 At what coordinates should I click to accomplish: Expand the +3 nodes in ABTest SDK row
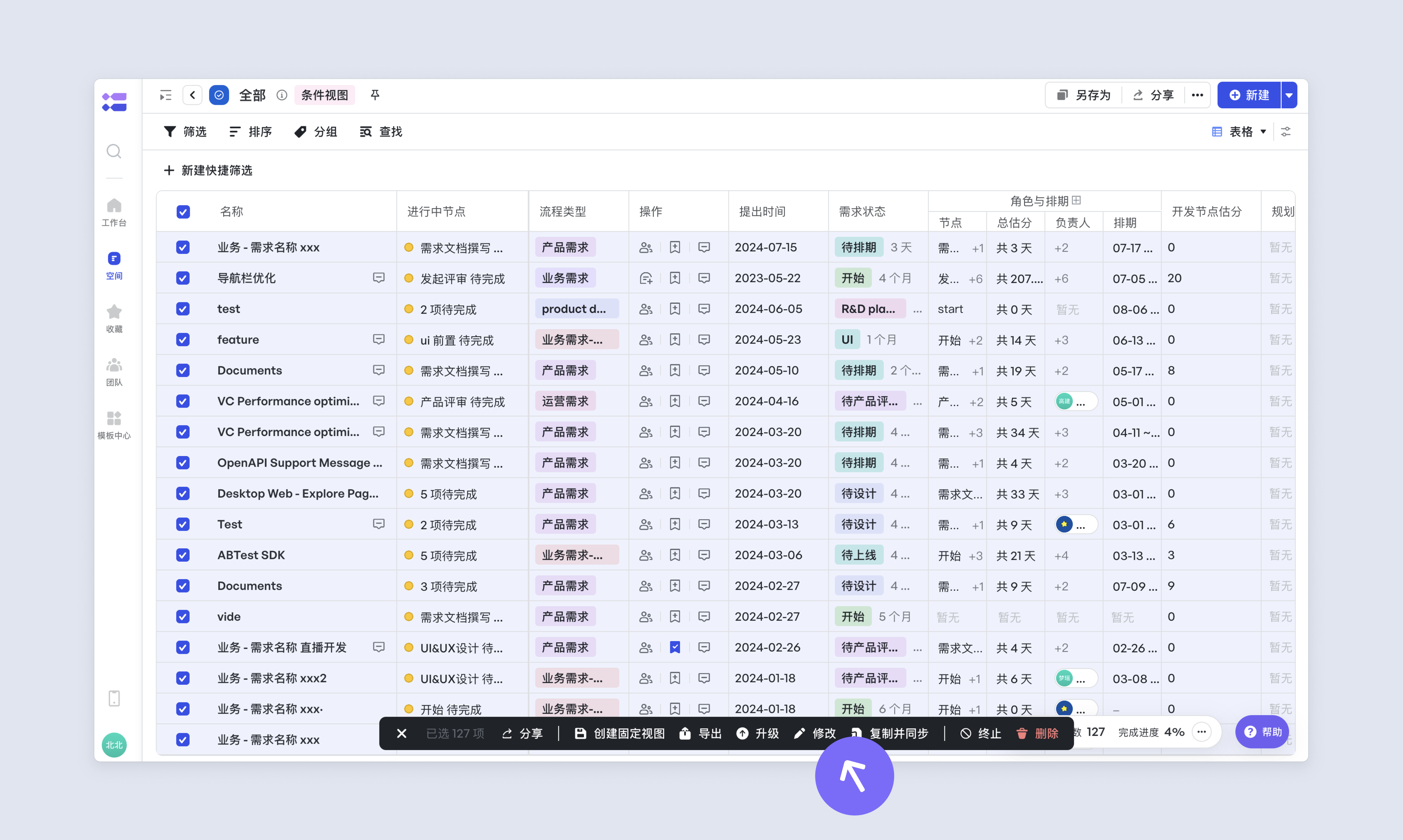975,556
